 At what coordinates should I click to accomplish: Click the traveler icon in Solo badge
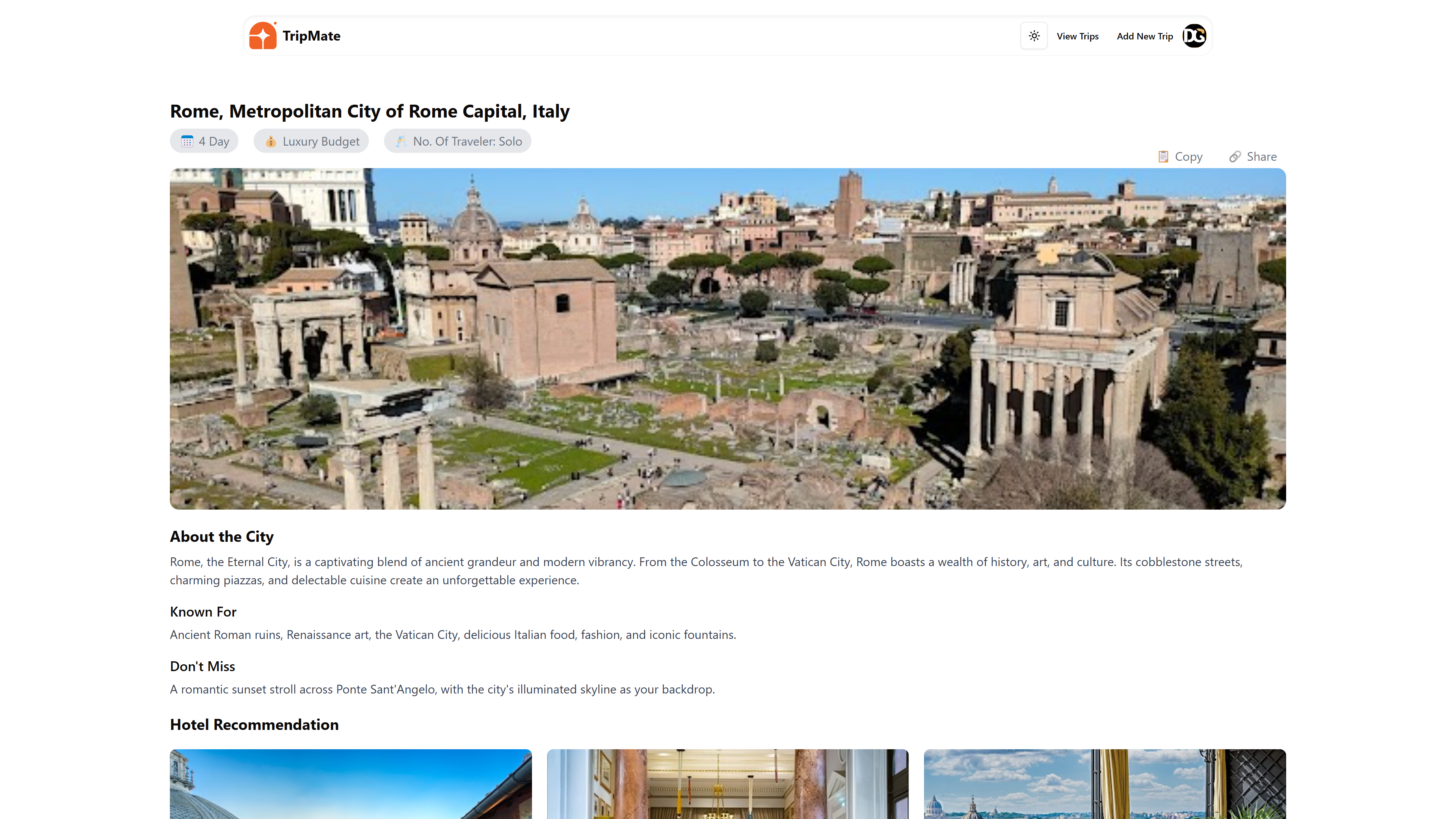(x=401, y=141)
